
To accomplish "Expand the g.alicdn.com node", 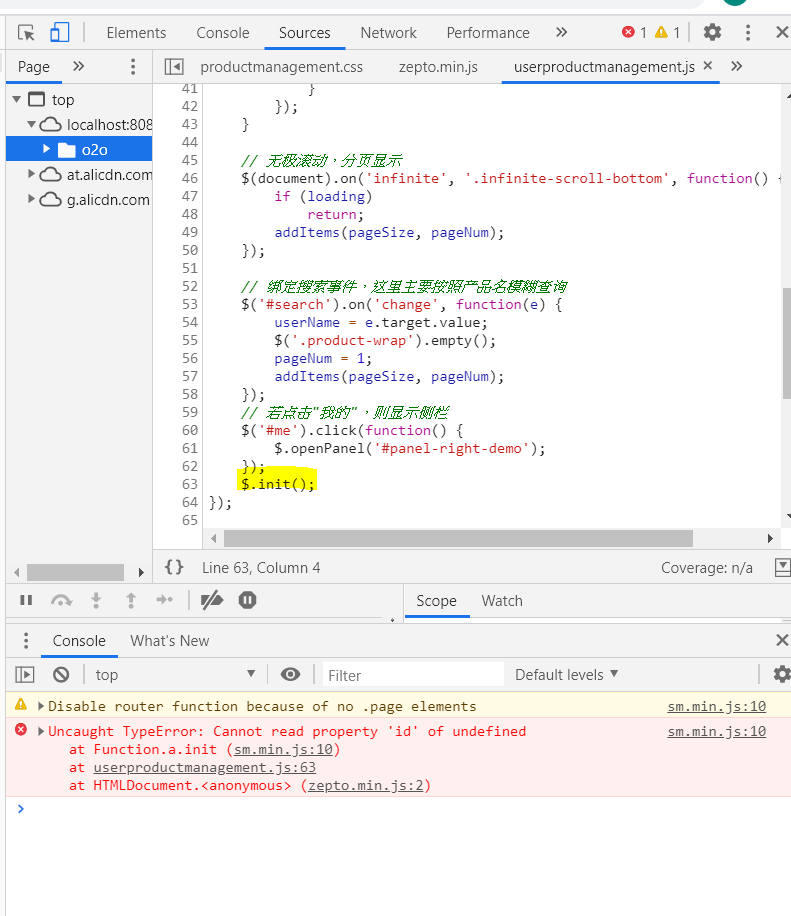I will [32, 199].
